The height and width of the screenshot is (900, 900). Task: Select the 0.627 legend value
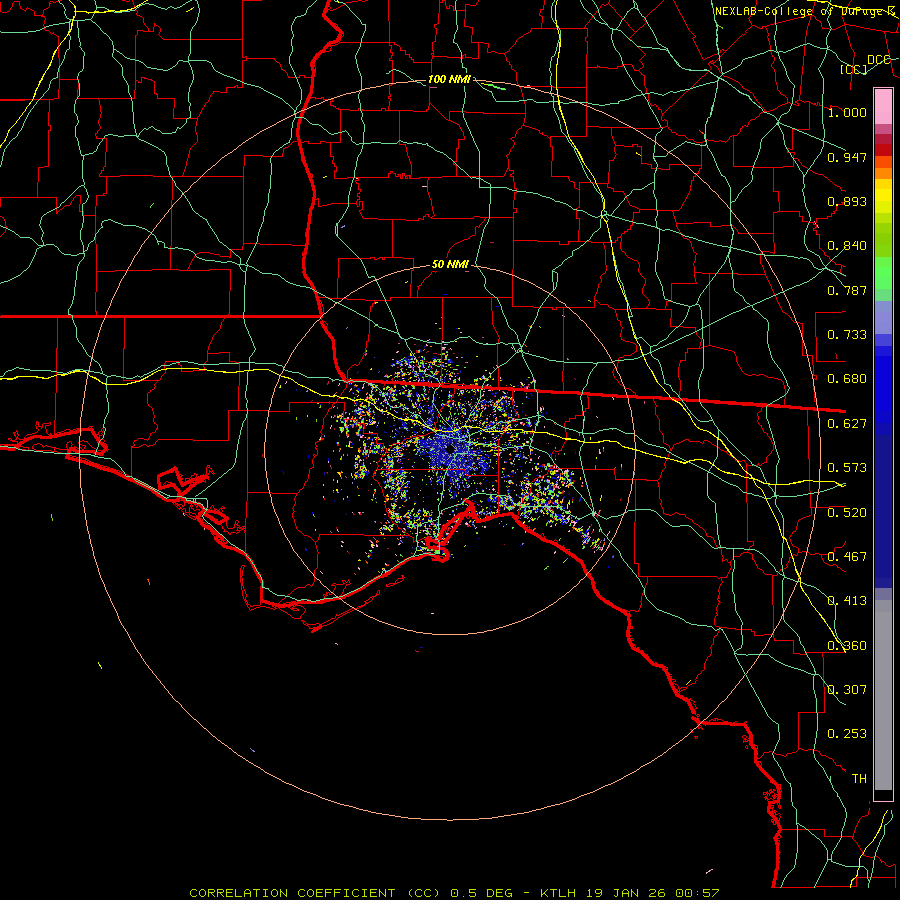[847, 424]
